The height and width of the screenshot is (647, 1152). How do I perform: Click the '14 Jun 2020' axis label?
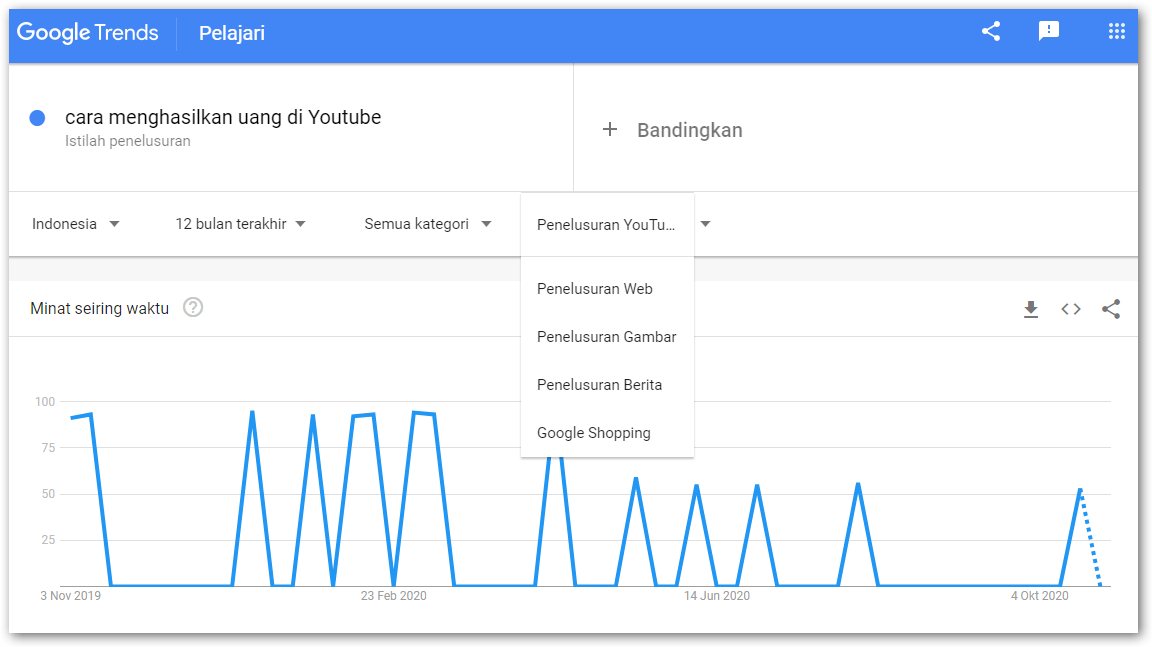click(x=716, y=596)
